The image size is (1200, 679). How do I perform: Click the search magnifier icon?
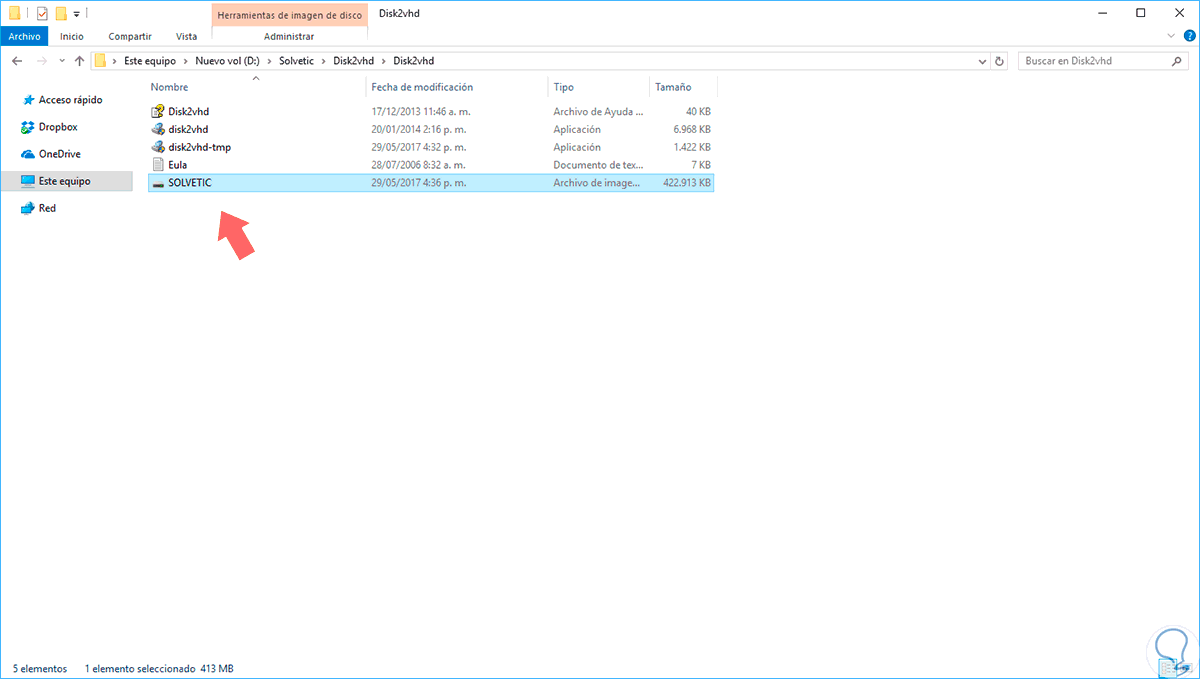(1178, 61)
